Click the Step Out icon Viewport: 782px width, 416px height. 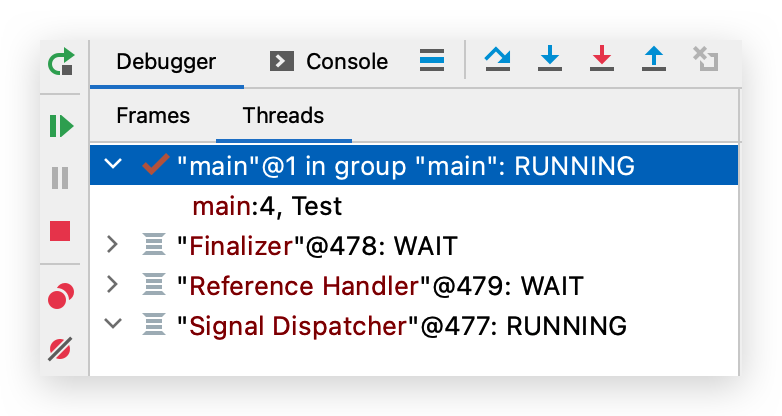tap(653, 61)
